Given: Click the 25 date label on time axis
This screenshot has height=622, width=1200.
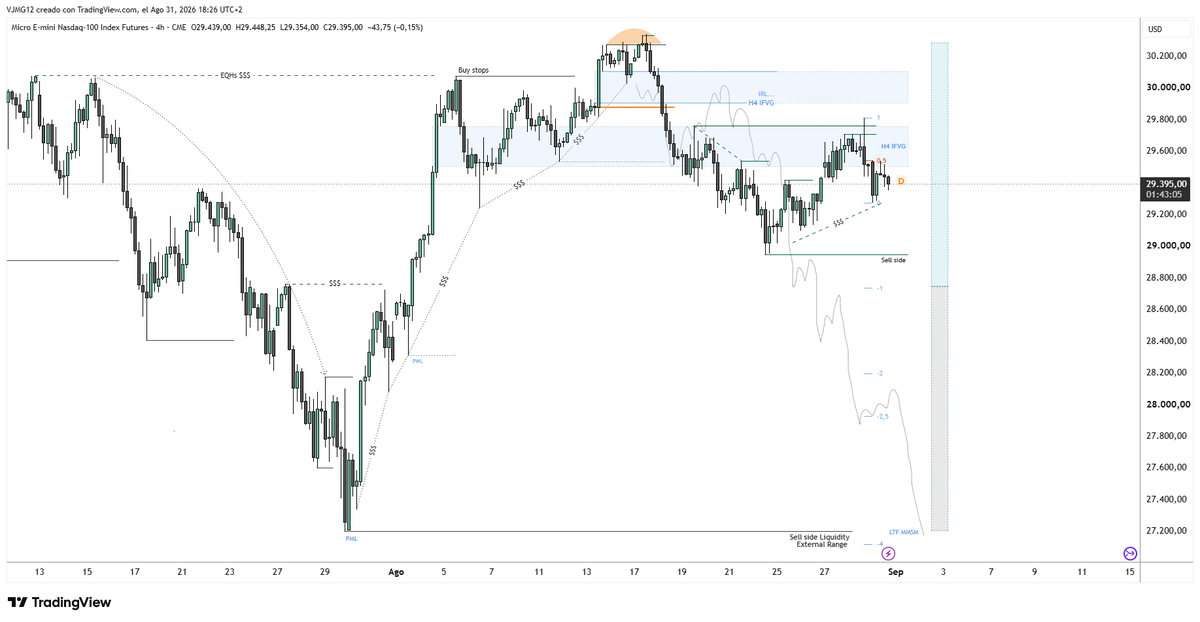Looking at the screenshot, I should tap(777, 571).
